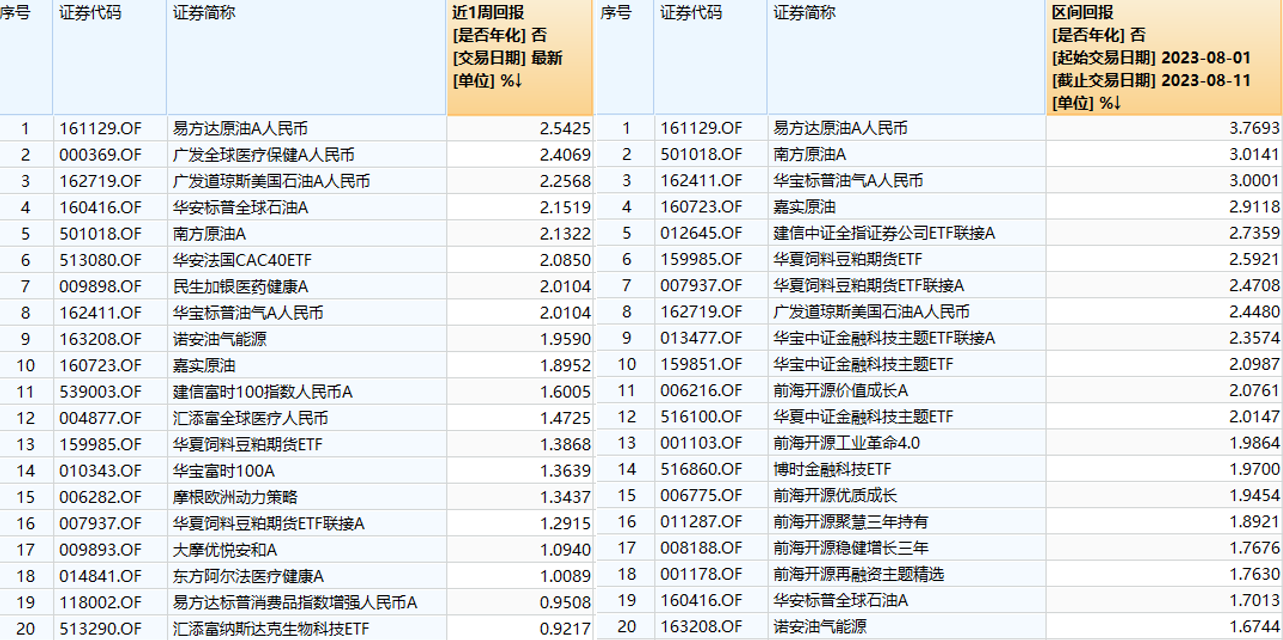The height and width of the screenshot is (640, 1283).
Task: Select the 建信富时100指数人民币A fund name
Action: (263, 391)
